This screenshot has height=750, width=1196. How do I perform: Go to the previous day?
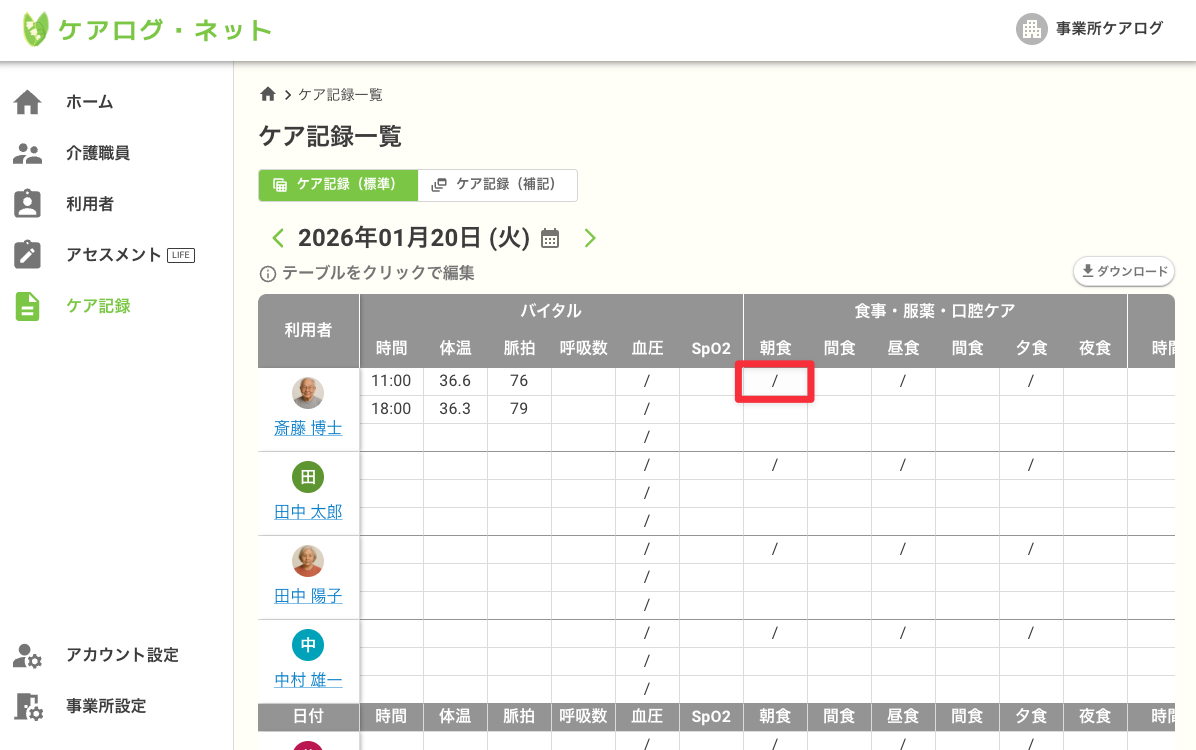pos(278,238)
